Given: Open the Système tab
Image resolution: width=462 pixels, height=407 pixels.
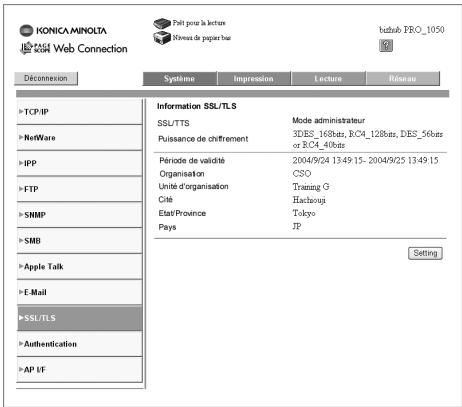Looking at the screenshot, I should pos(180,79).
